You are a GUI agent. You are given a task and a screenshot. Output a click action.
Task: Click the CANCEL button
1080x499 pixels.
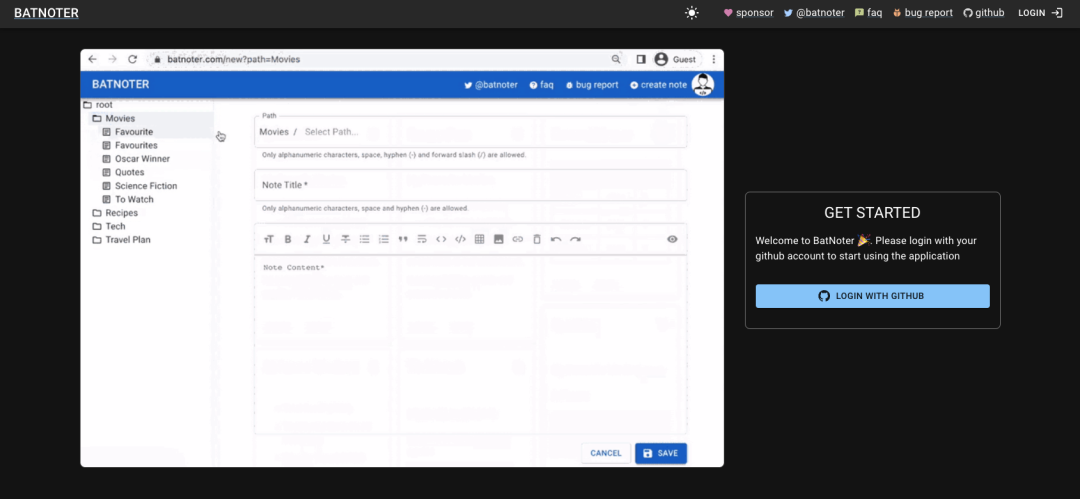[605, 454]
